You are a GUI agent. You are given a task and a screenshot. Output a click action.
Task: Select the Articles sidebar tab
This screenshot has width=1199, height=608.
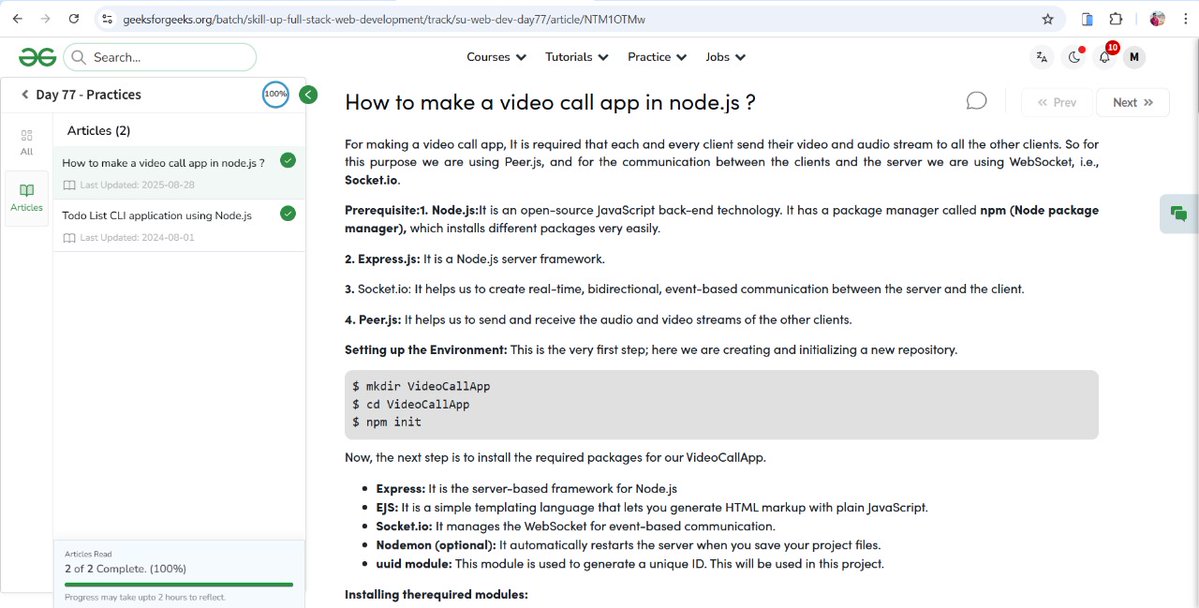pos(27,198)
